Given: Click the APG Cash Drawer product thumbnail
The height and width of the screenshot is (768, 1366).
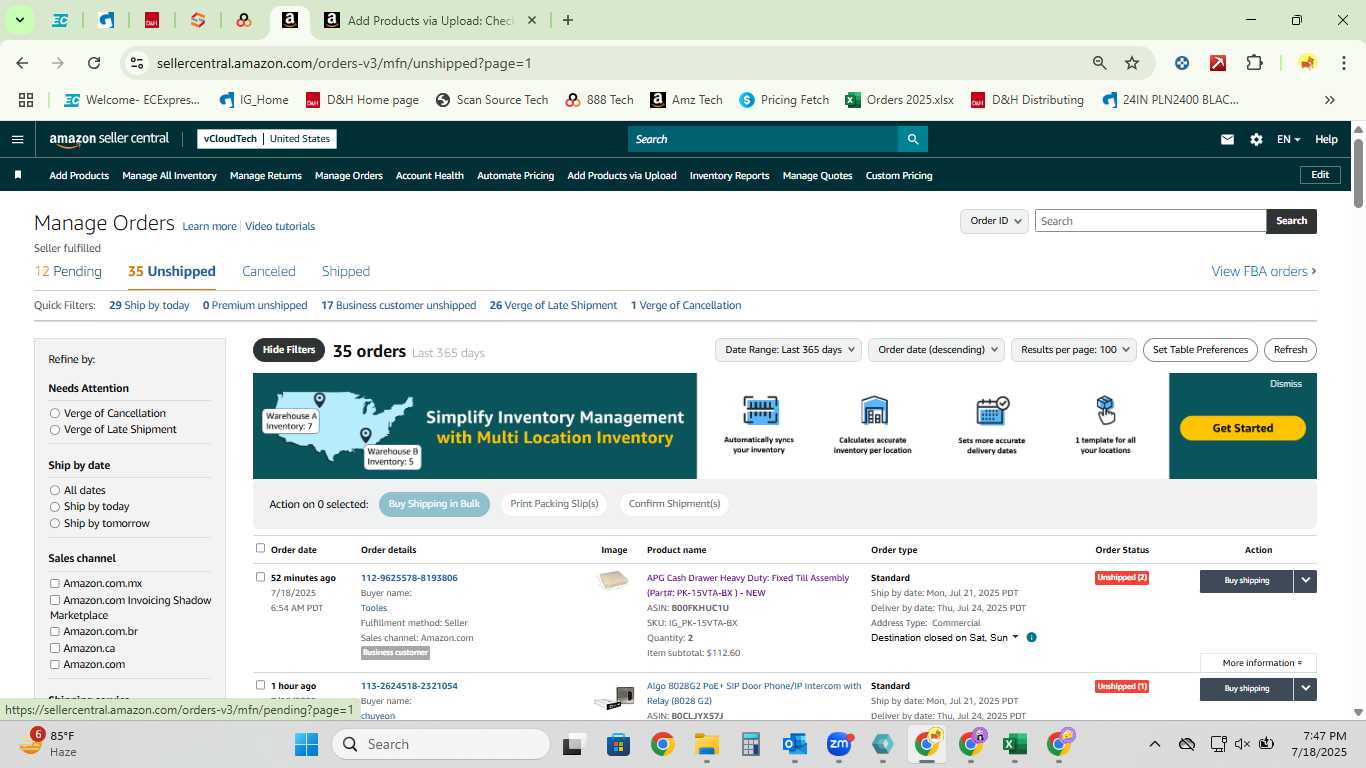Looking at the screenshot, I should tap(613, 580).
